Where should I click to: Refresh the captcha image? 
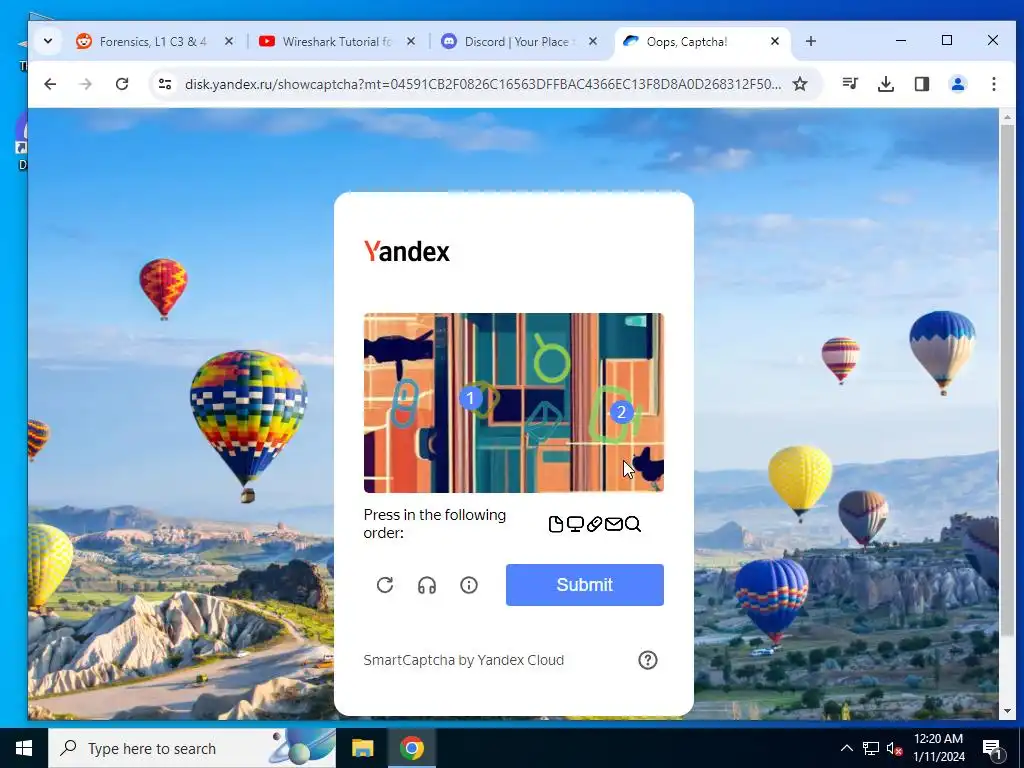pyautogui.click(x=385, y=584)
